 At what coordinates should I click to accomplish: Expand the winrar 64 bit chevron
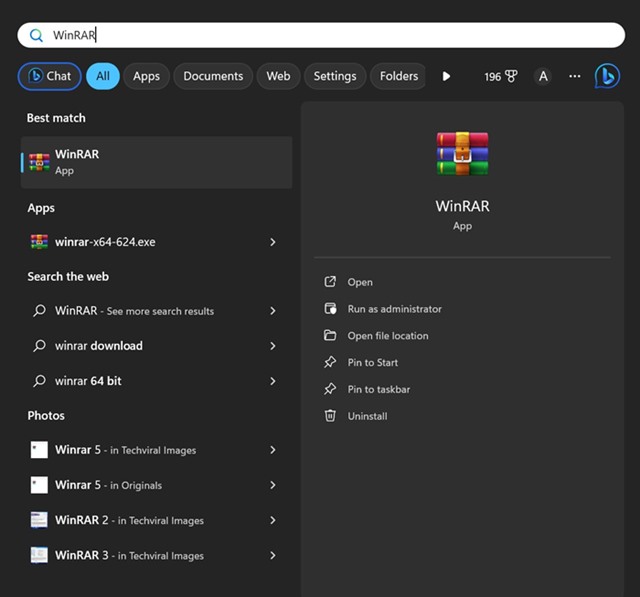click(x=273, y=381)
